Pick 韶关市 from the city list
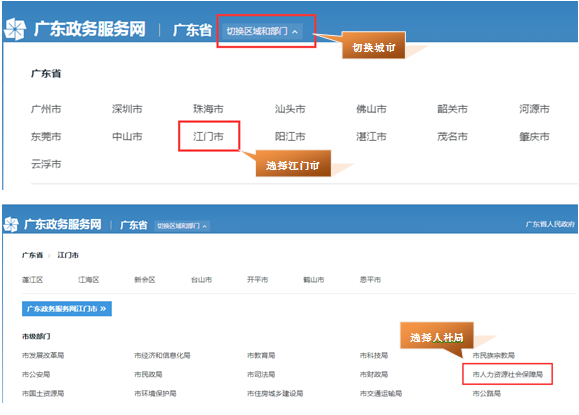This screenshot has height=415, width=579. pos(452,109)
